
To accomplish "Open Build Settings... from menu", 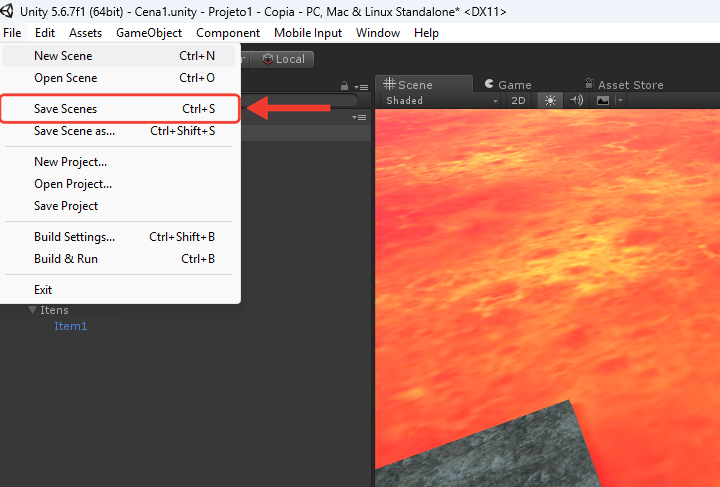I will [118, 237].
